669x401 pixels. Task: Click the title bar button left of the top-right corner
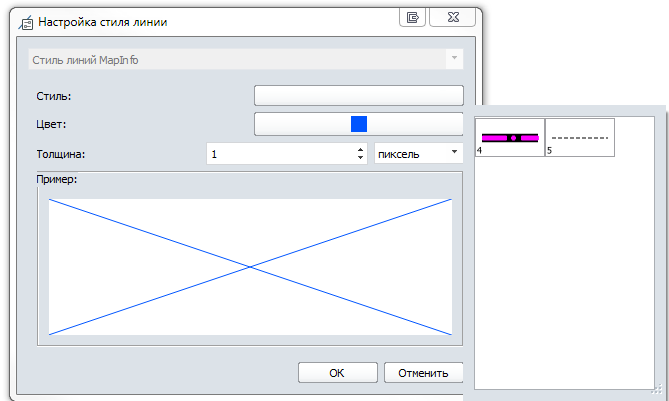tap(412, 17)
